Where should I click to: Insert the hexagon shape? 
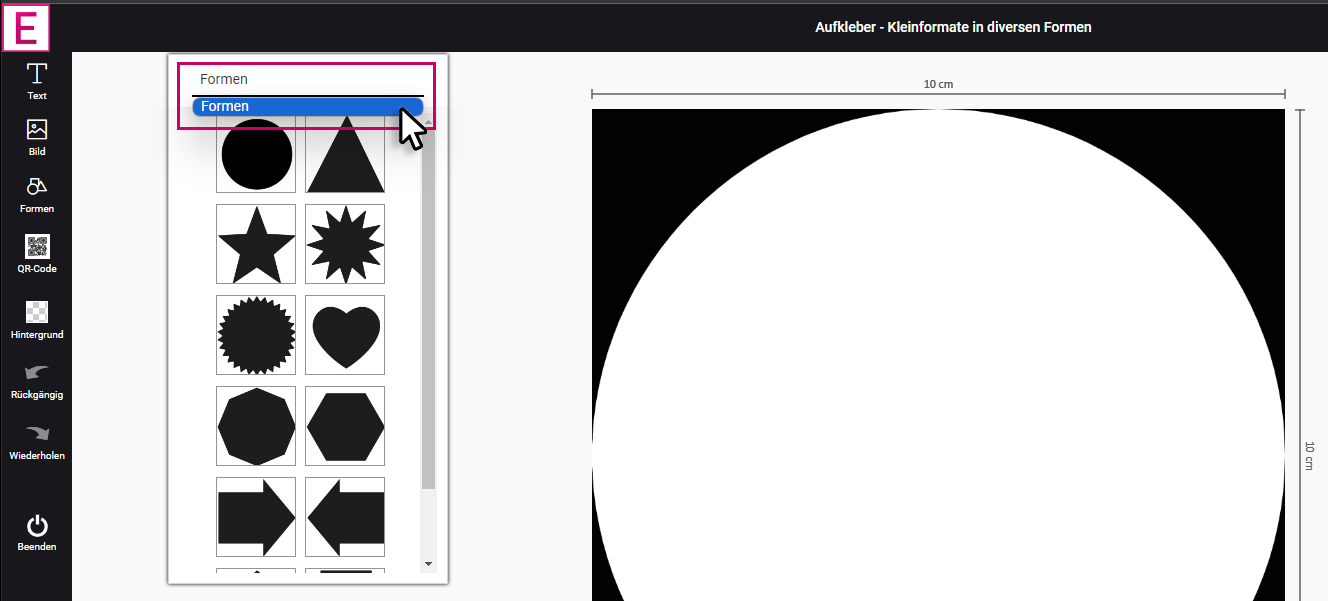[x=345, y=426]
